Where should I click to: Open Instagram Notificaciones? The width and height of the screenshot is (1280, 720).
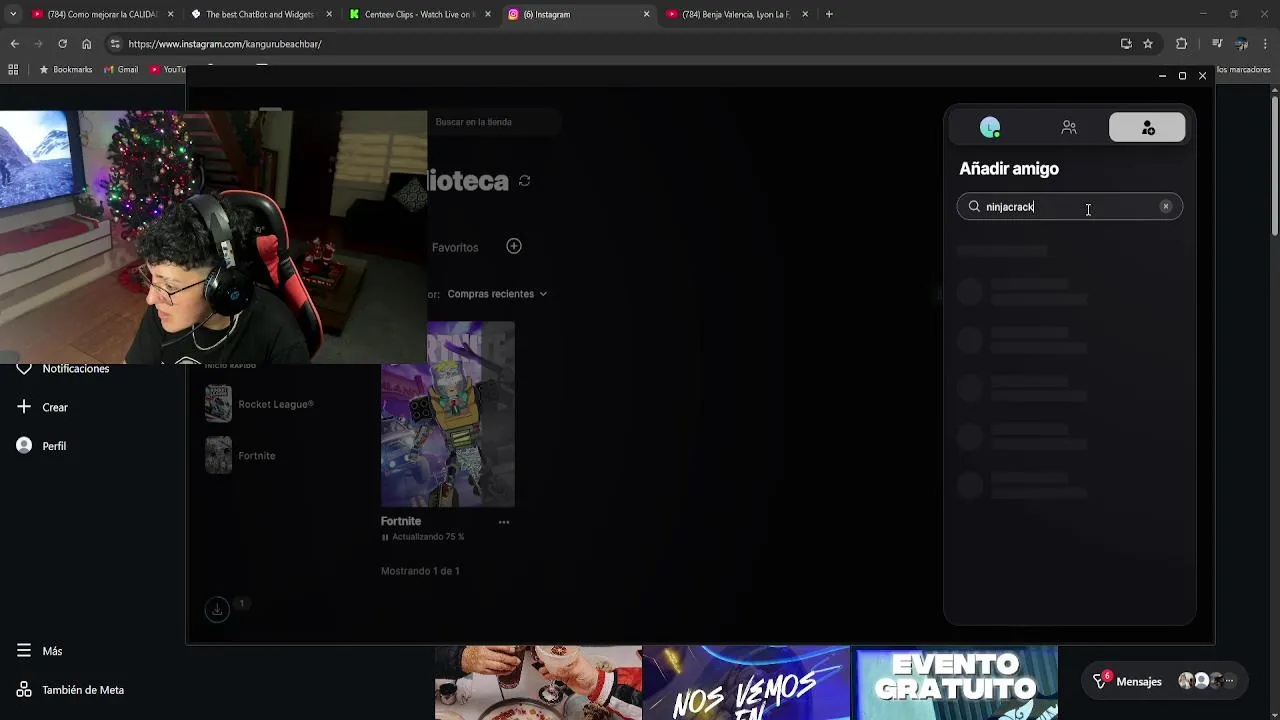[x=64, y=369]
